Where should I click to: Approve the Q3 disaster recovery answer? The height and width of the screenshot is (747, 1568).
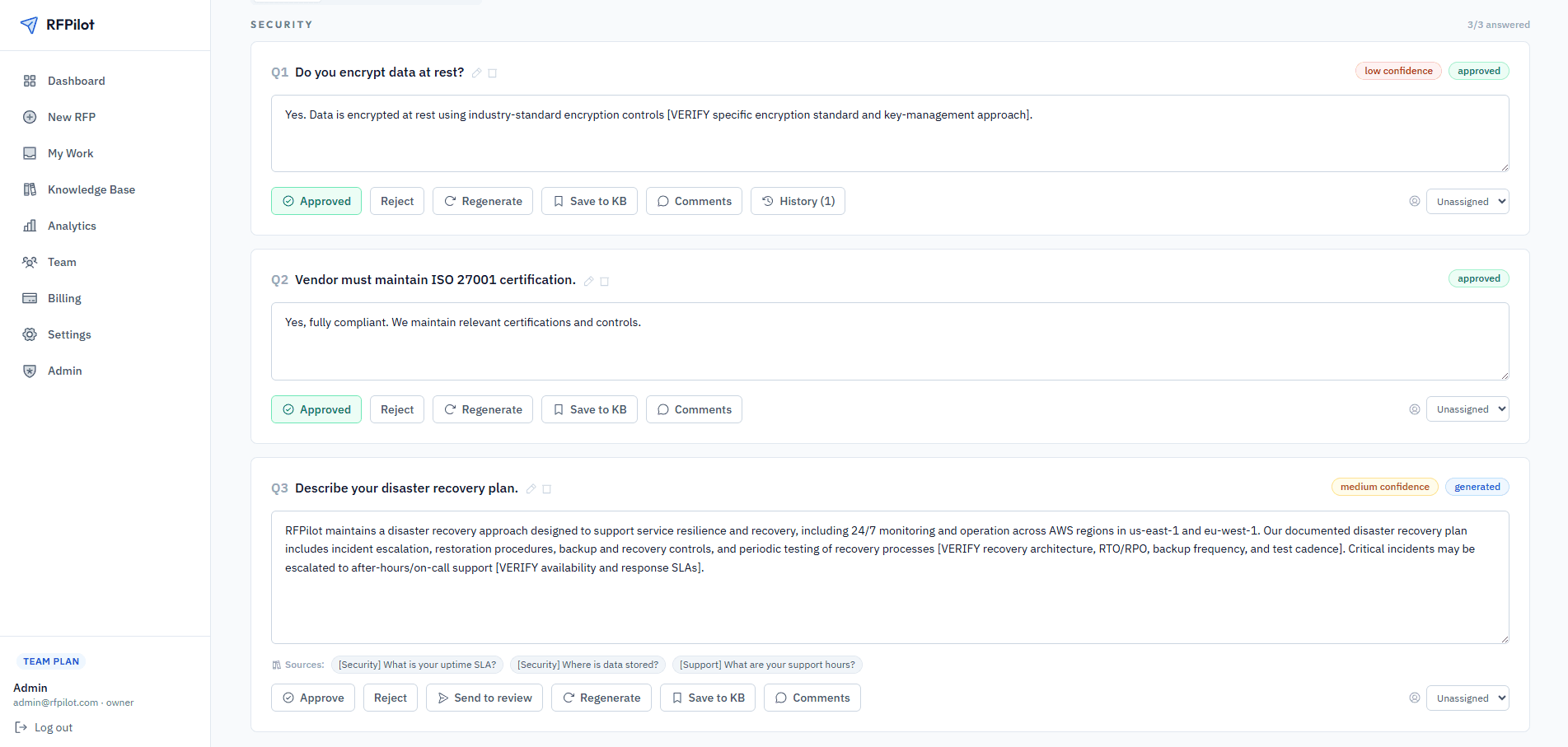(313, 698)
